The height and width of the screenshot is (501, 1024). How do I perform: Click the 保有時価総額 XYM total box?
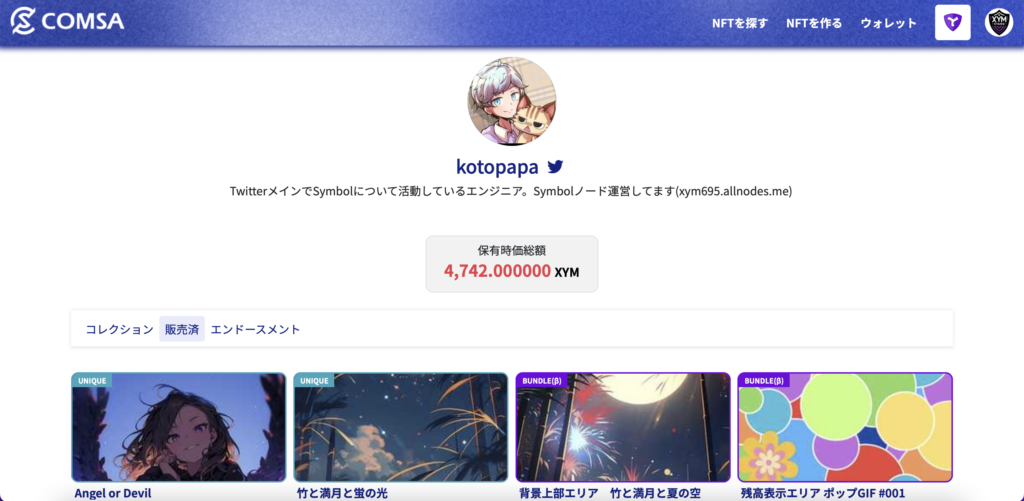512,264
